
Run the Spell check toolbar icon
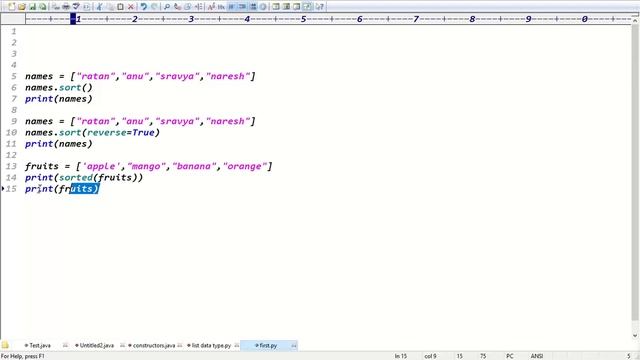click(x=76, y=7)
